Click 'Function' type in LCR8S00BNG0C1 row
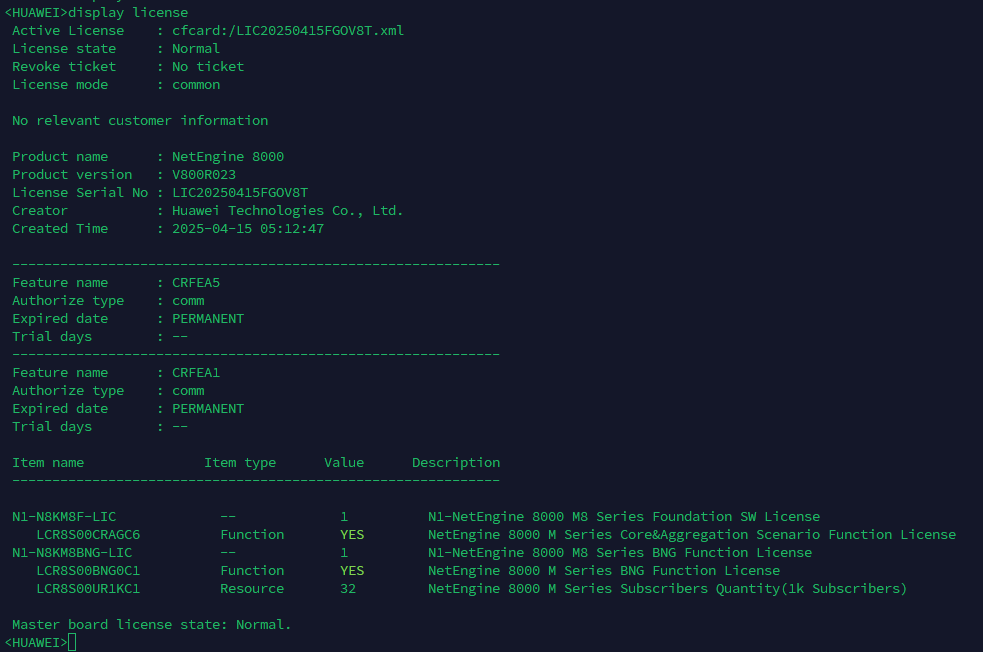The image size is (983, 652). (252, 570)
